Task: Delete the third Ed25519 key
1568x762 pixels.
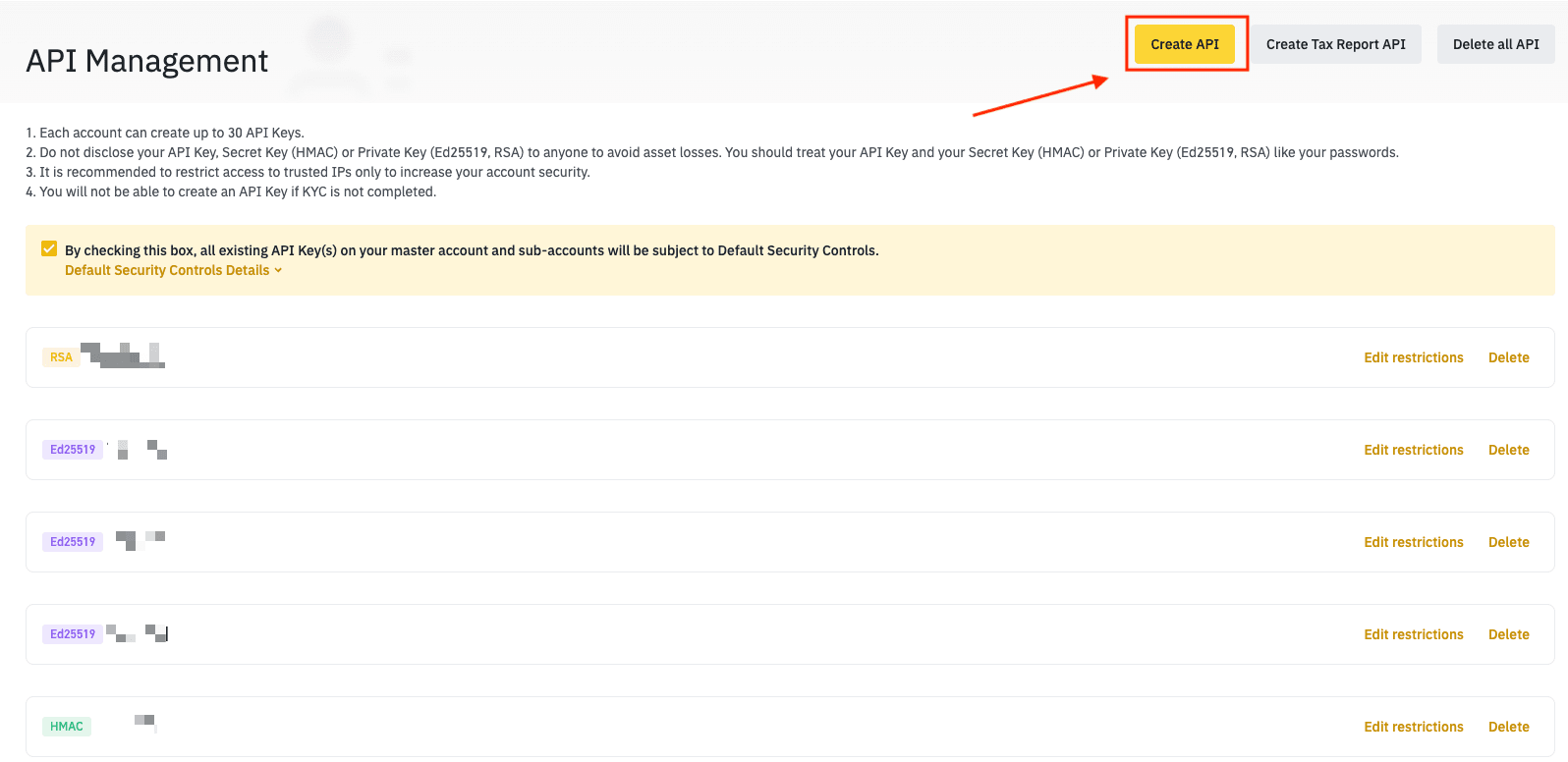Action: coord(1508,634)
